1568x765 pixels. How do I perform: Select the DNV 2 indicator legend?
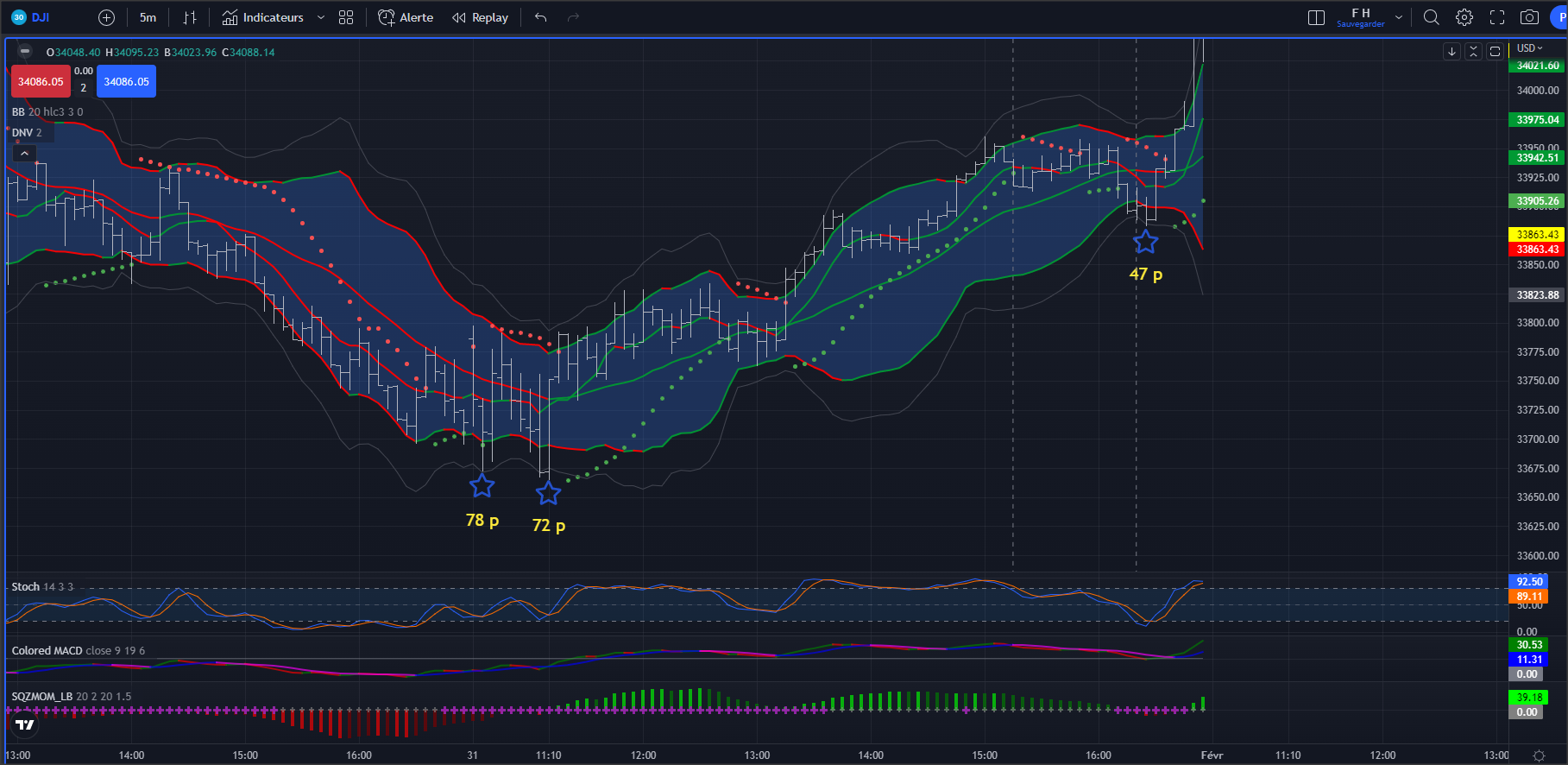tap(27, 132)
